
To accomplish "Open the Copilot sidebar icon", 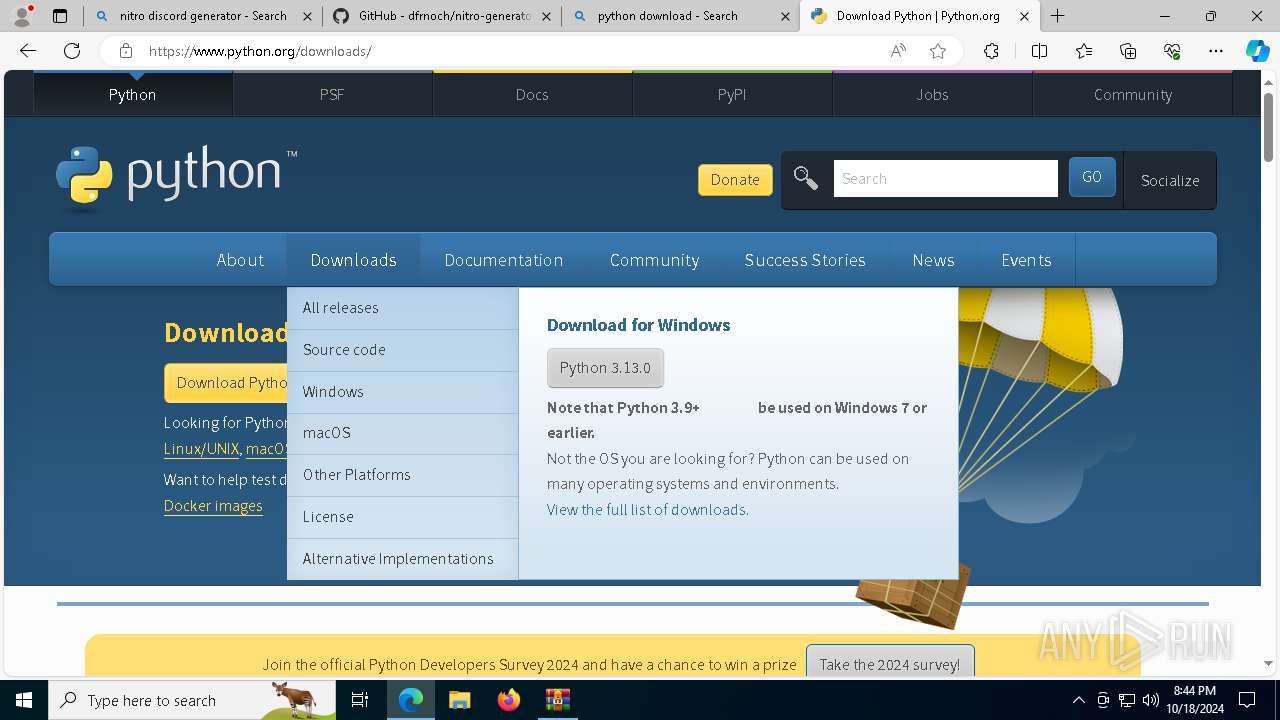I will pyautogui.click(x=1257, y=51).
